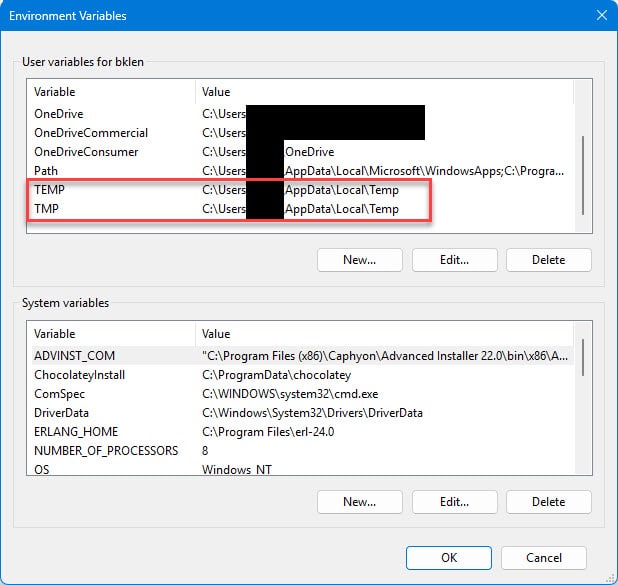Click Delete under User variables
Screen dimensions: 618x585
click(548, 260)
